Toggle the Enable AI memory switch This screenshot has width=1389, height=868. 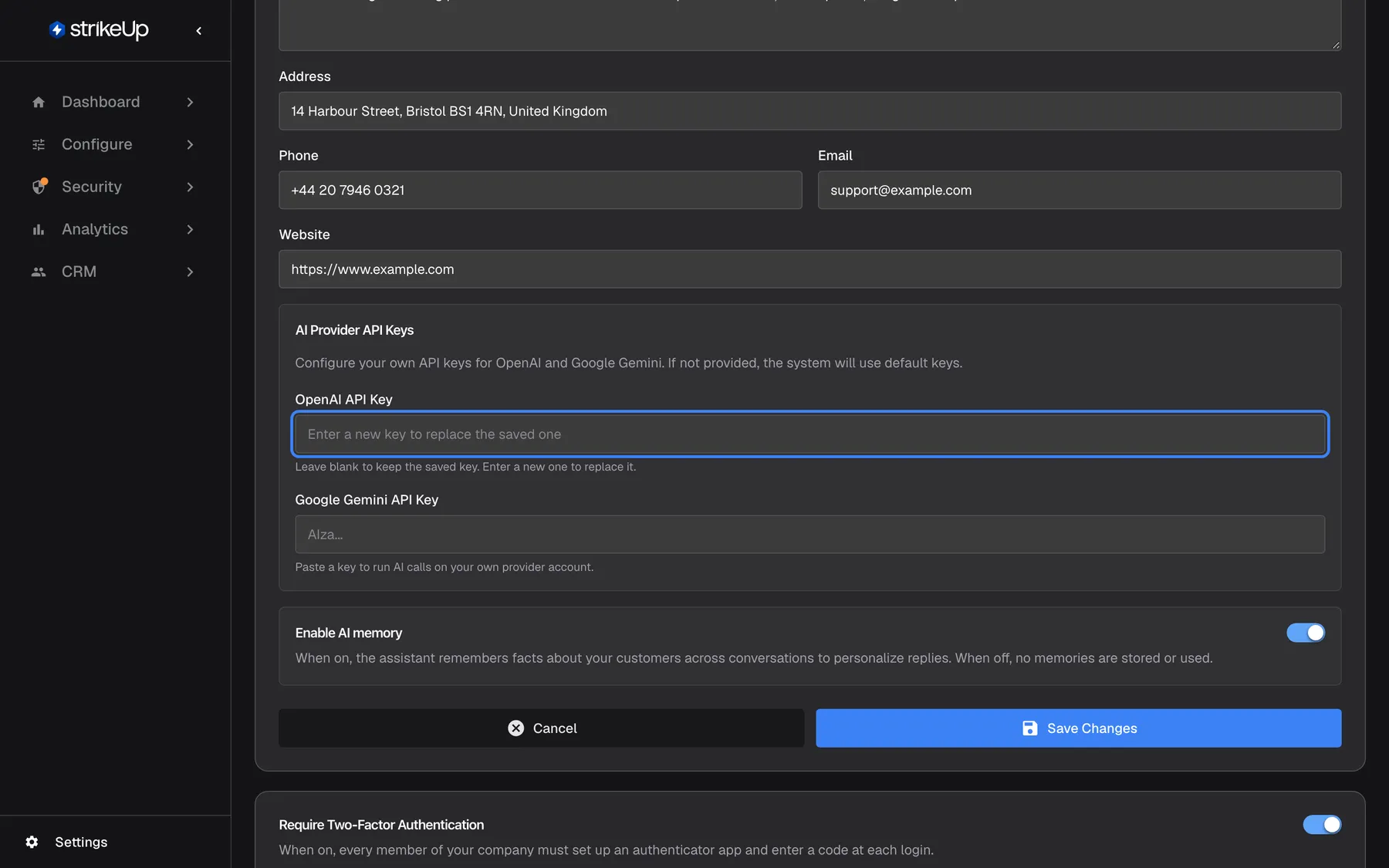(1306, 633)
